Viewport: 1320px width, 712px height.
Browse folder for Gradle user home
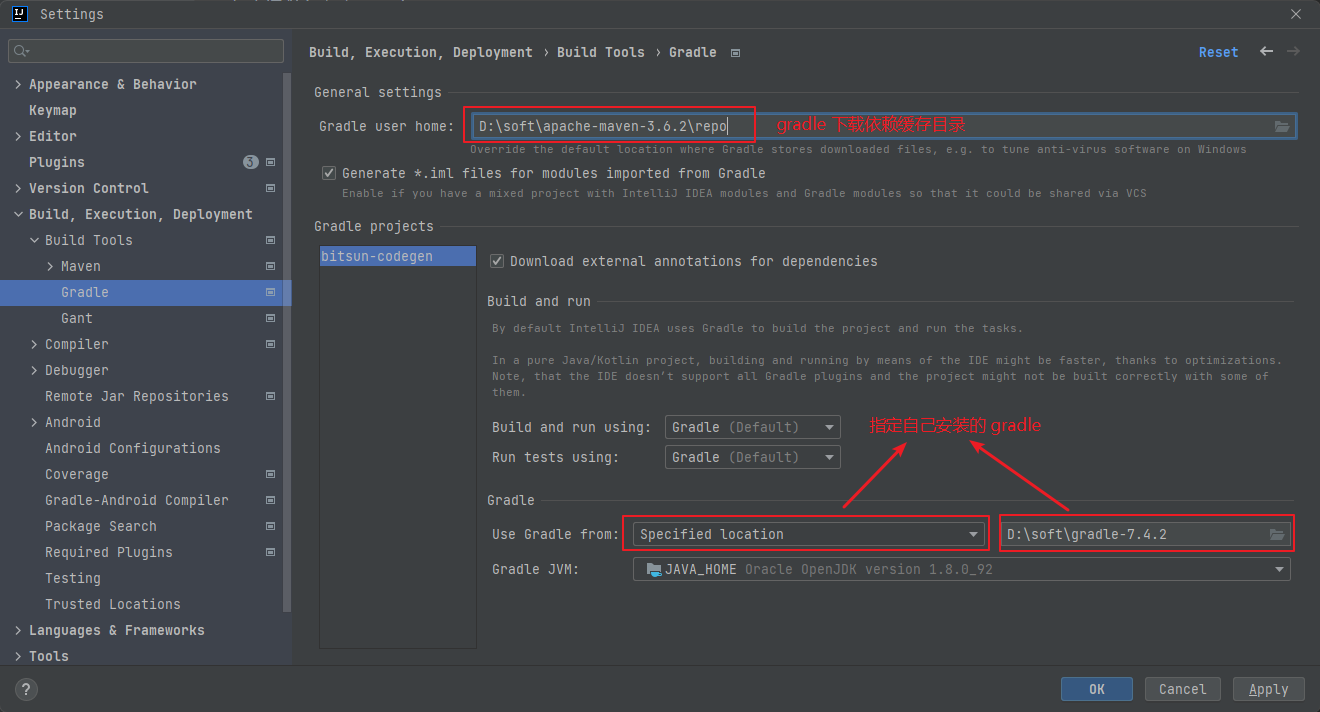[x=1282, y=126]
